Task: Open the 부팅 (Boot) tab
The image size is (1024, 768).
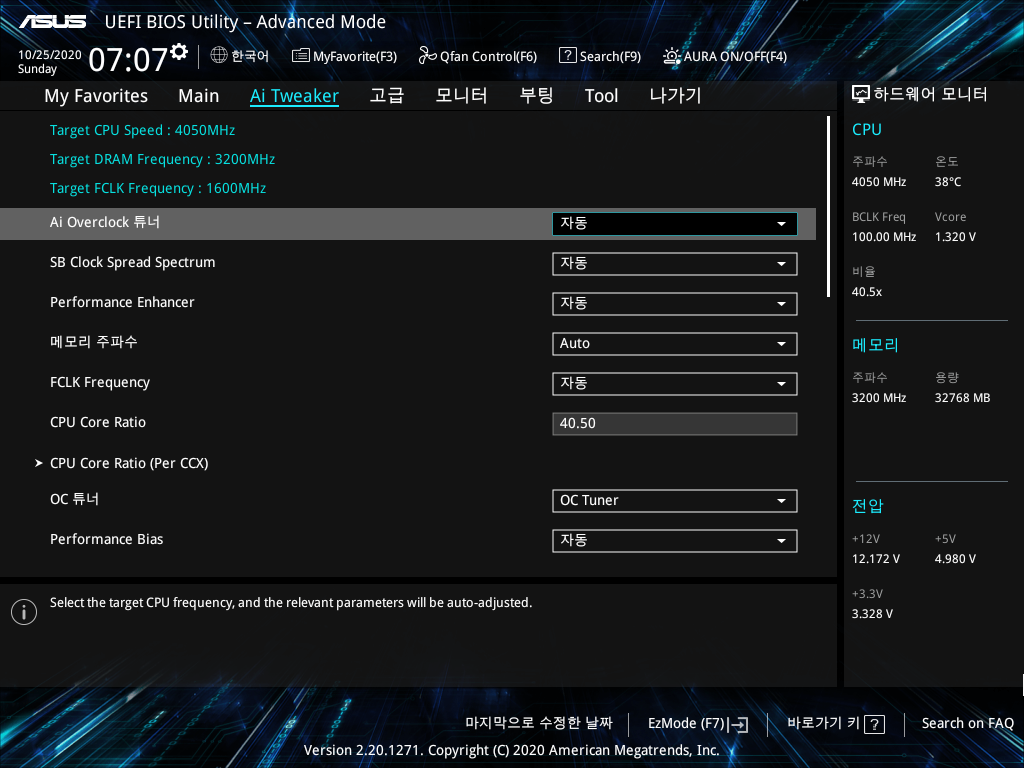Action: 536,96
